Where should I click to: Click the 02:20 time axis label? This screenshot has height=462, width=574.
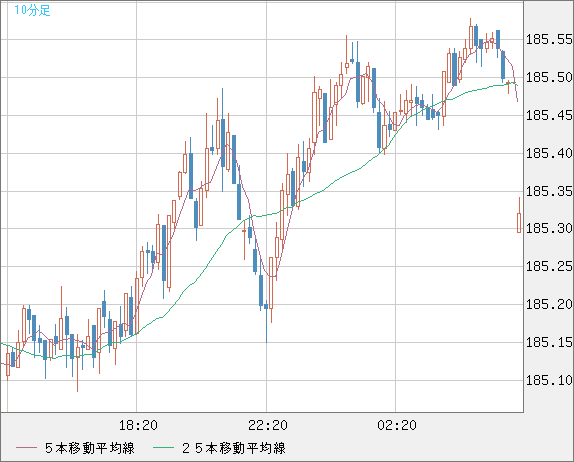click(397, 425)
